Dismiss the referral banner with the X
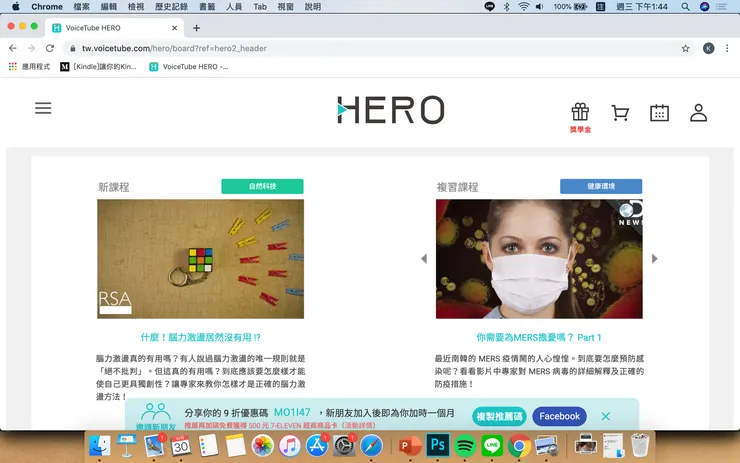Viewport: 740px width, 463px height. click(x=605, y=416)
